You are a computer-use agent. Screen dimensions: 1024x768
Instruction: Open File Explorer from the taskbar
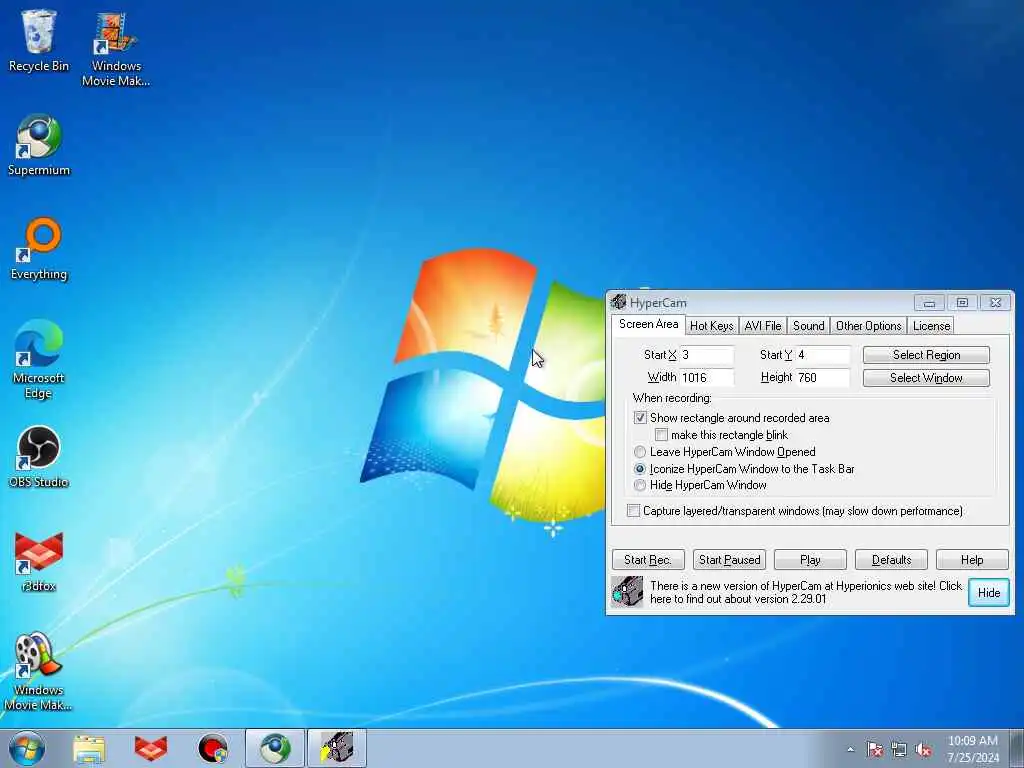[89, 748]
